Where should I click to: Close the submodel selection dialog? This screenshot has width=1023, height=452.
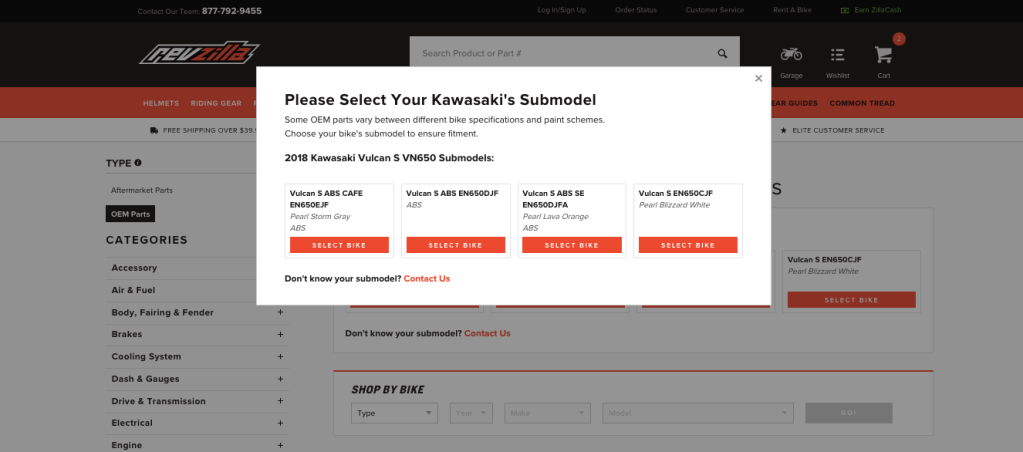(x=758, y=78)
